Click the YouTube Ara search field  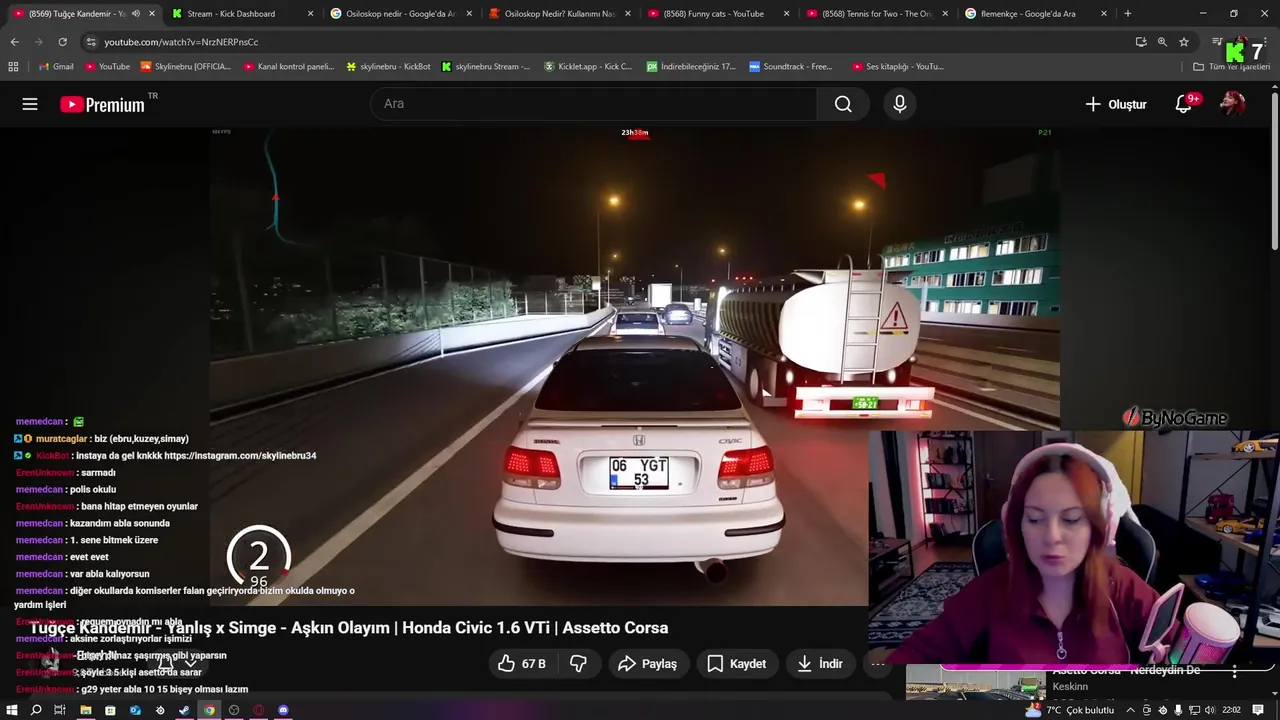pos(594,104)
